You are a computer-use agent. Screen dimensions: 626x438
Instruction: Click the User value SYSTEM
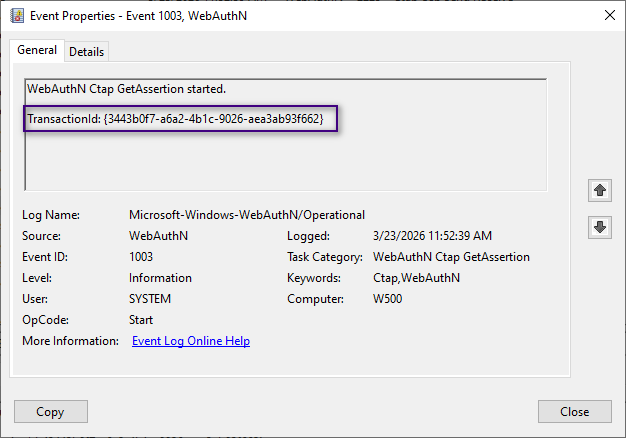tap(150, 299)
